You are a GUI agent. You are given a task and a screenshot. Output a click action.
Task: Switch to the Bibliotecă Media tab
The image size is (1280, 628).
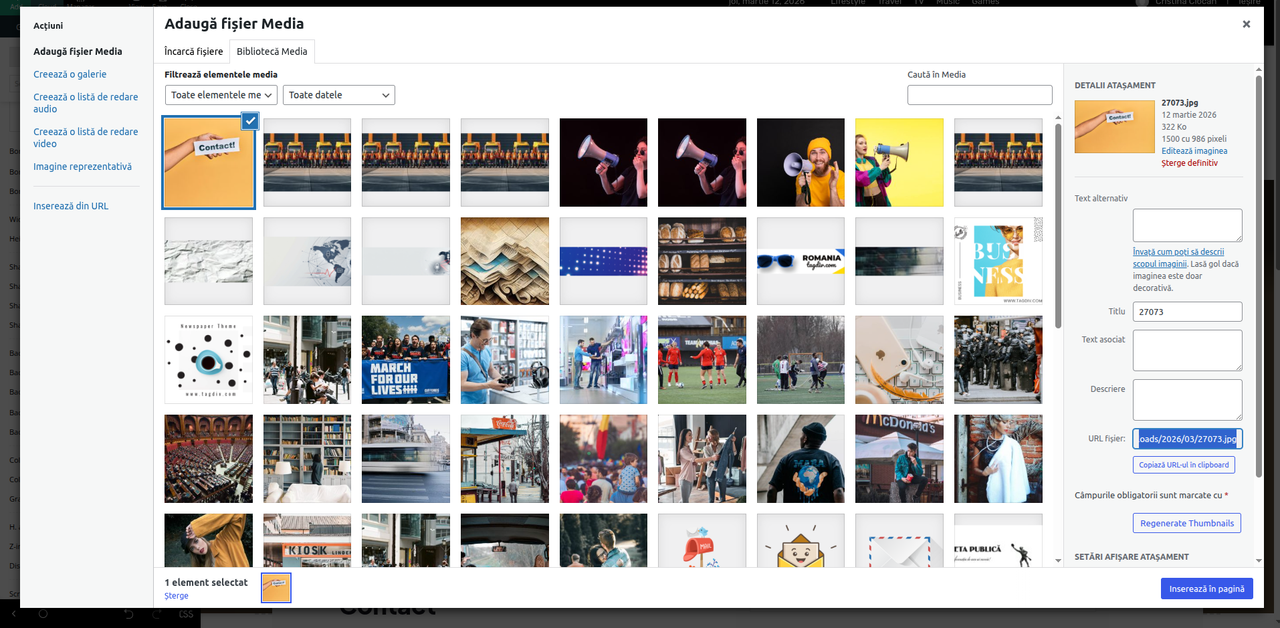pos(272,51)
